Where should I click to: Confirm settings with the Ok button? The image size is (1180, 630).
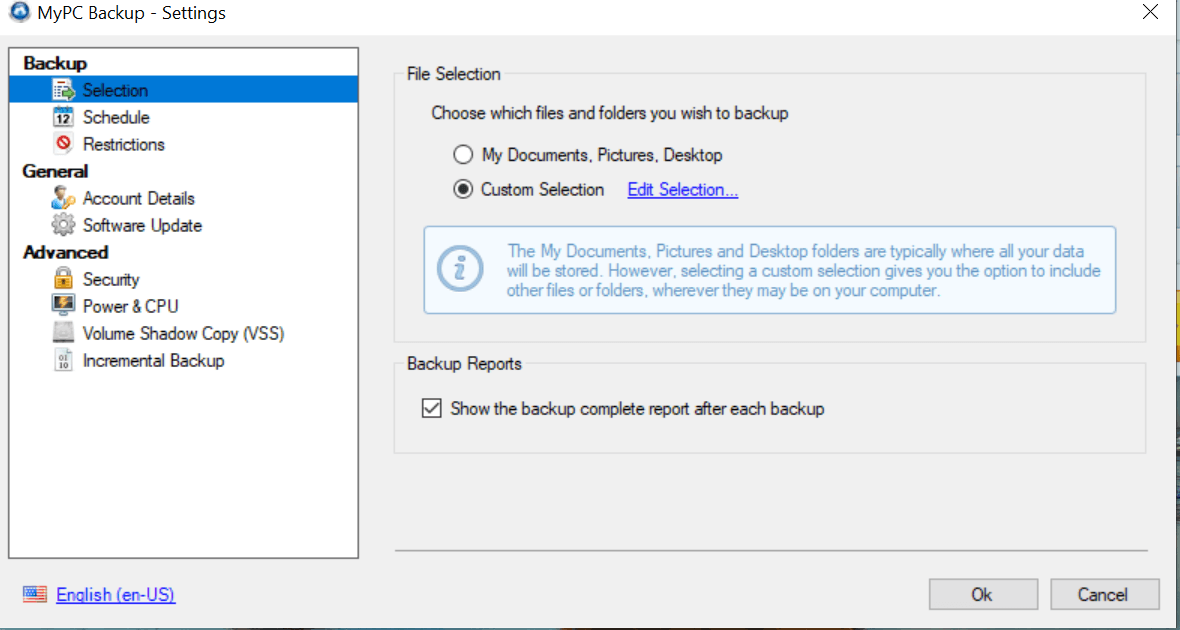click(982, 593)
